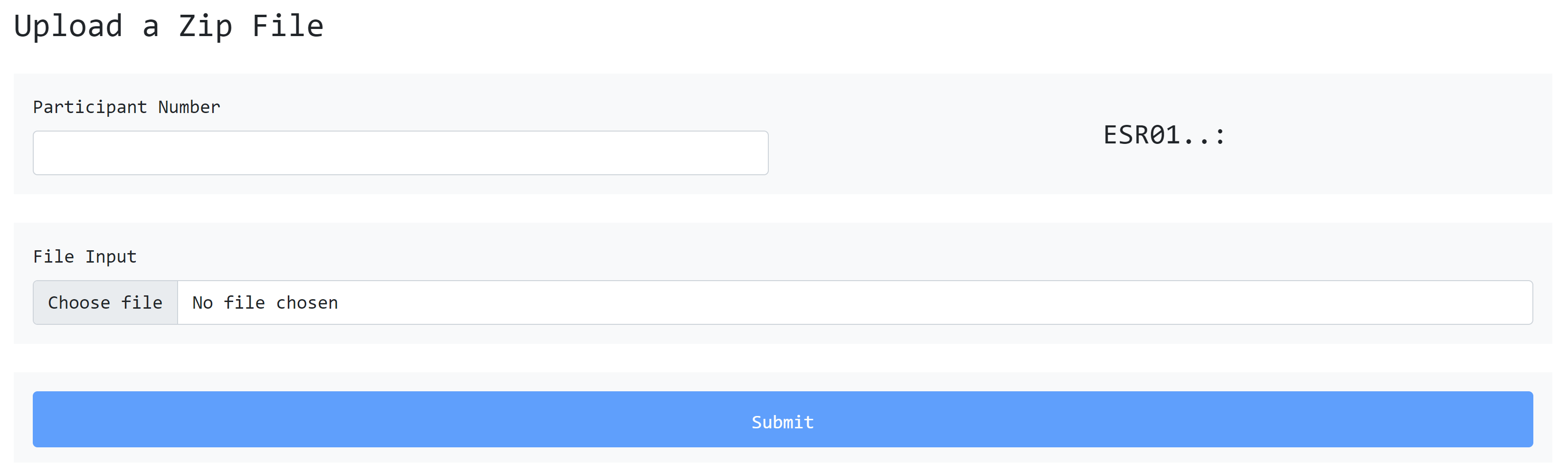Click the "No file chosen" text
Viewport: 1568px width, 463px height.
(265, 302)
